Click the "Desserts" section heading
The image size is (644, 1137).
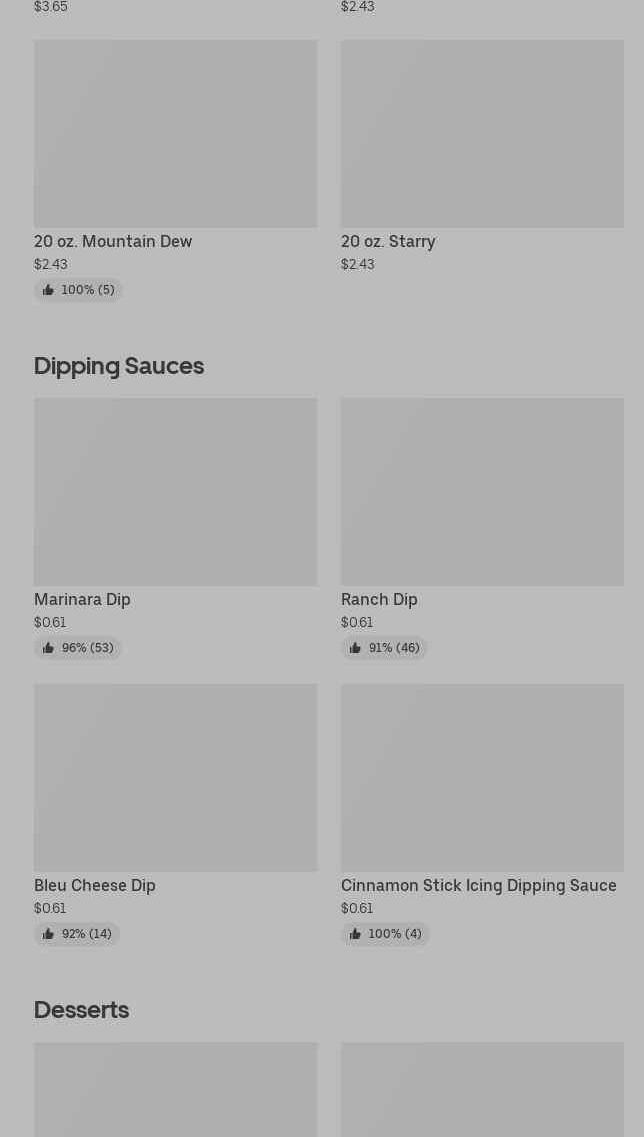pyautogui.click(x=81, y=1010)
